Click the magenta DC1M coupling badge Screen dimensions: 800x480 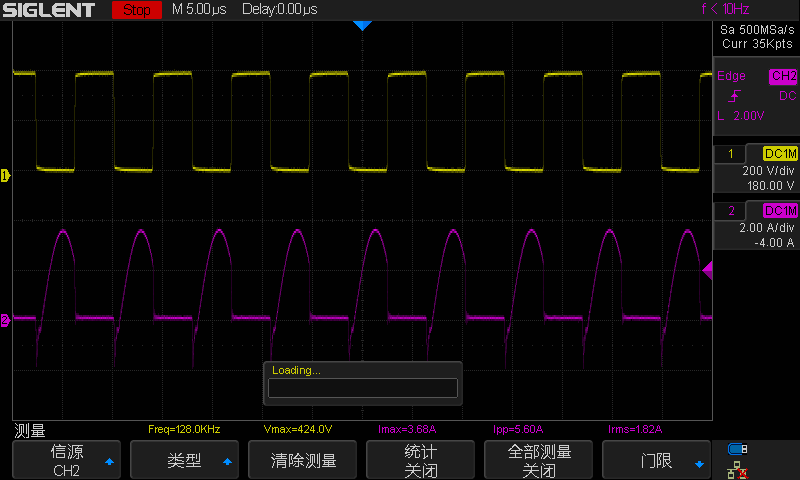pos(780,211)
